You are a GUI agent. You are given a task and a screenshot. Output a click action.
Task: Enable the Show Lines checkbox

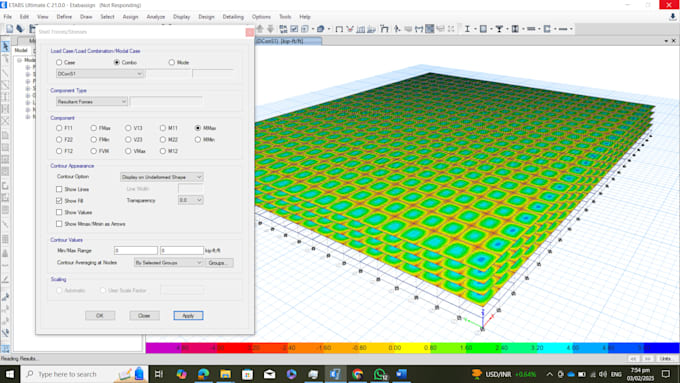pyautogui.click(x=59, y=189)
